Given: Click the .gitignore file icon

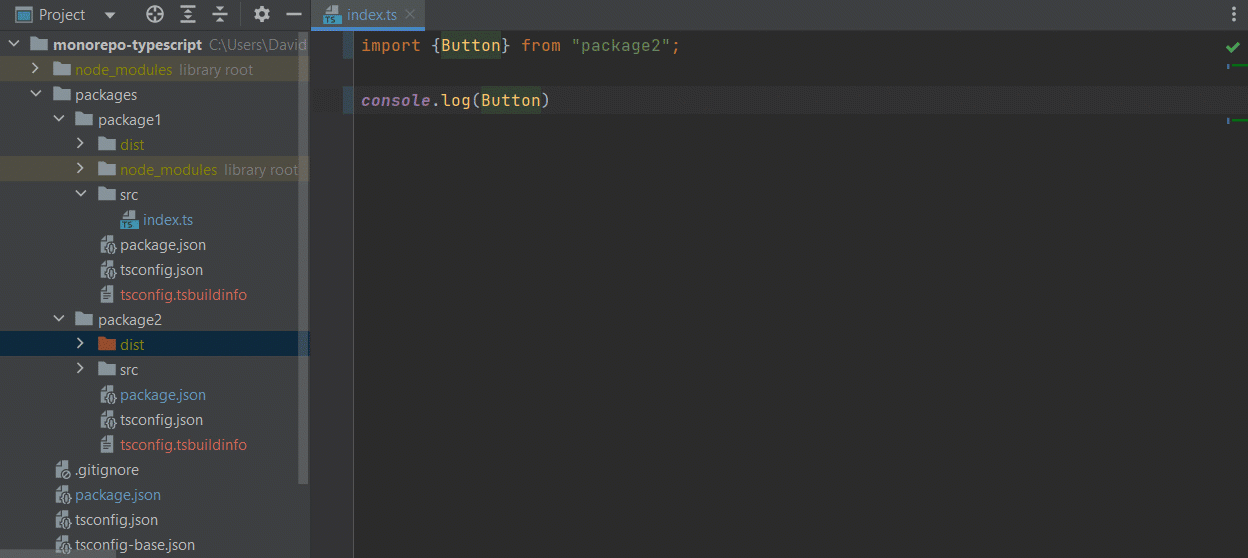Looking at the screenshot, I should (63, 470).
